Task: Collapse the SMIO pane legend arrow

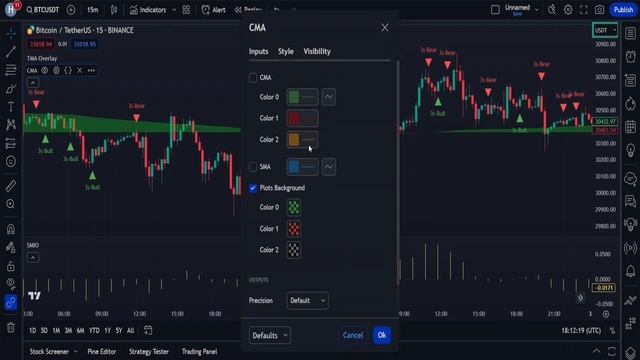Action: point(33,257)
